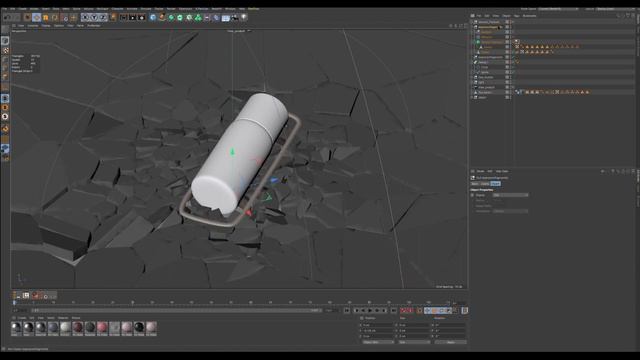This screenshot has width=640, height=360.
Task: Toggle the enable checkmark of Spline
Action: [513, 72]
